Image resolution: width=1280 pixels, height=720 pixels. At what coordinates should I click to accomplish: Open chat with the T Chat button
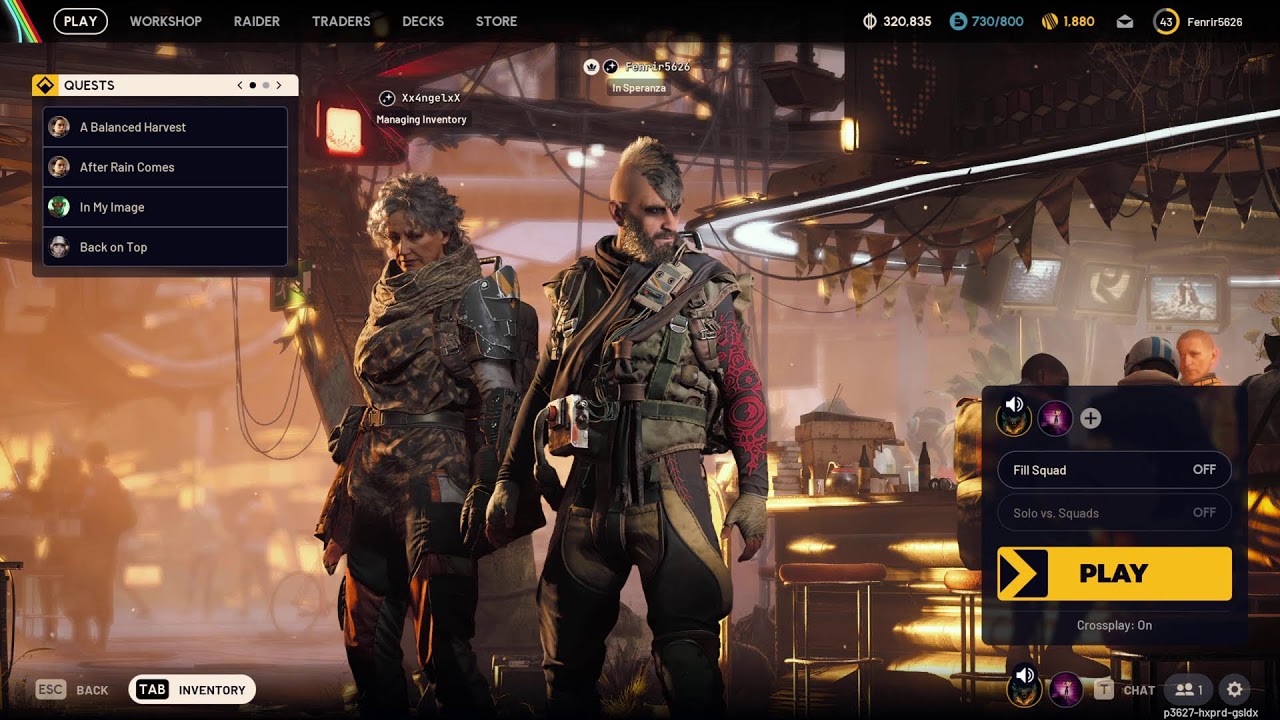[1125, 690]
